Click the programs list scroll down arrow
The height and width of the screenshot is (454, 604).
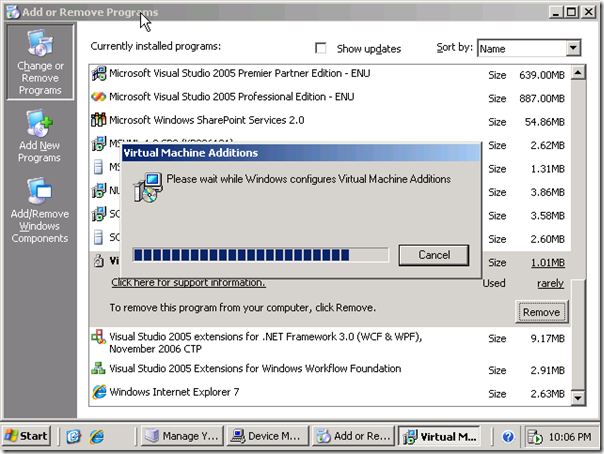point(578,397)
